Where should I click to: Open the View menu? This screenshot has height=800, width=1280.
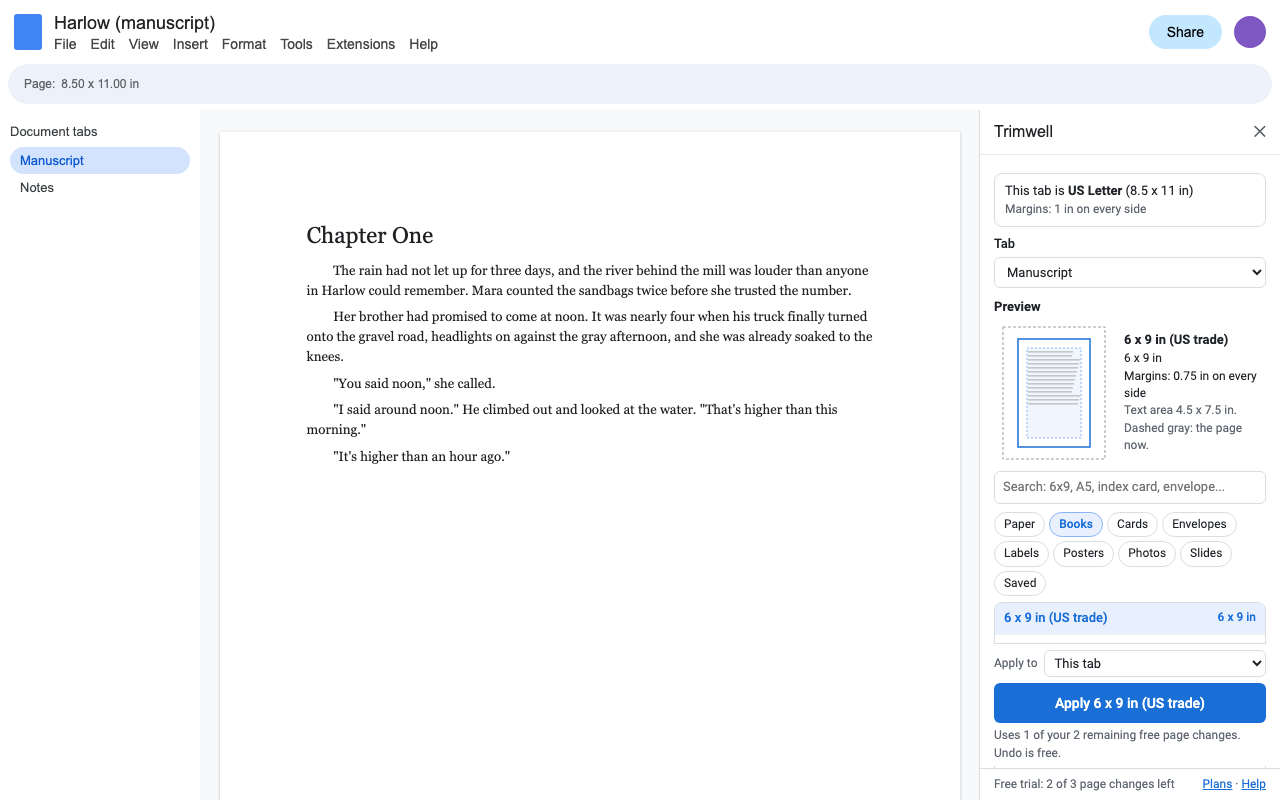144,44
